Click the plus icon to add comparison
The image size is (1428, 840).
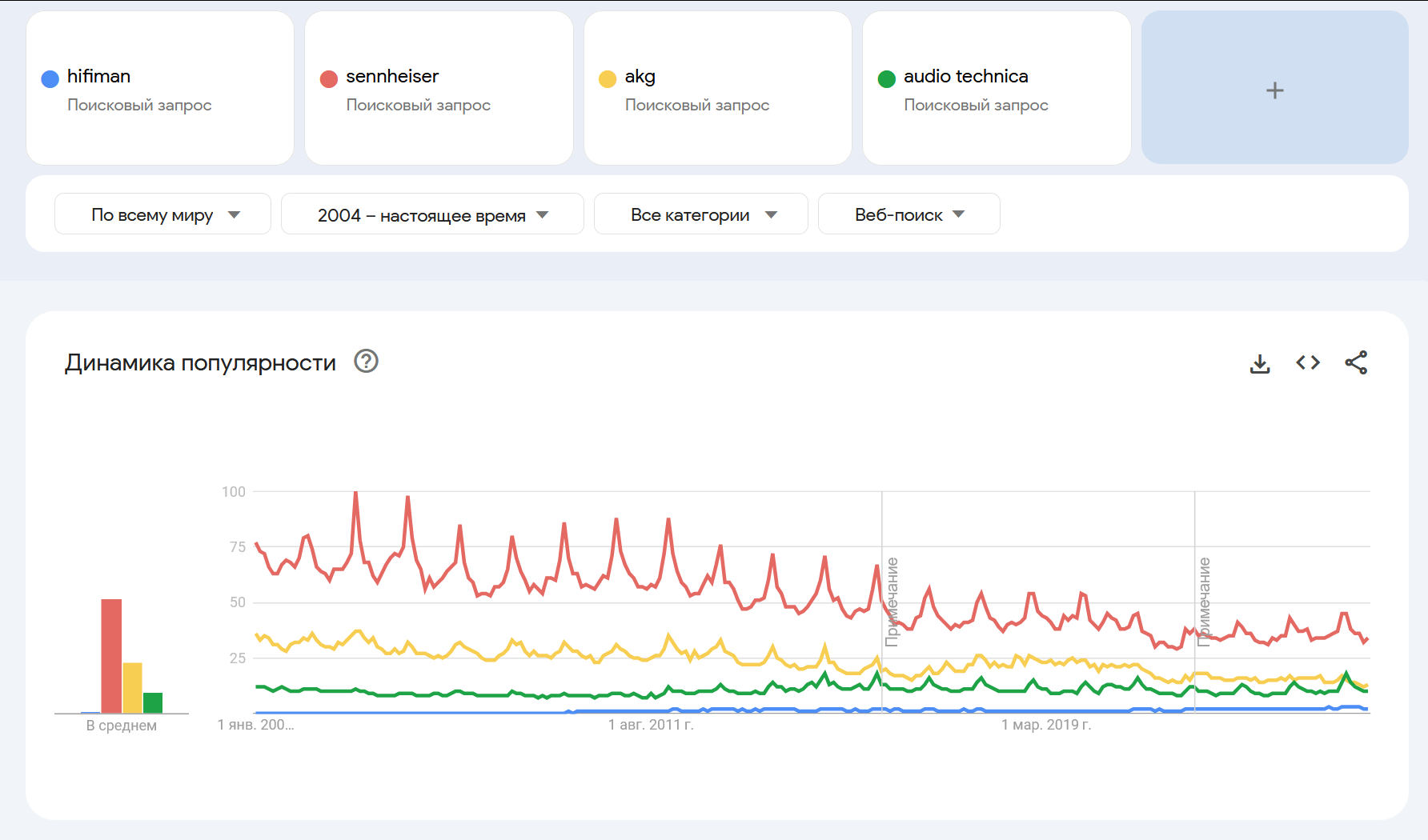point(1274,90)
